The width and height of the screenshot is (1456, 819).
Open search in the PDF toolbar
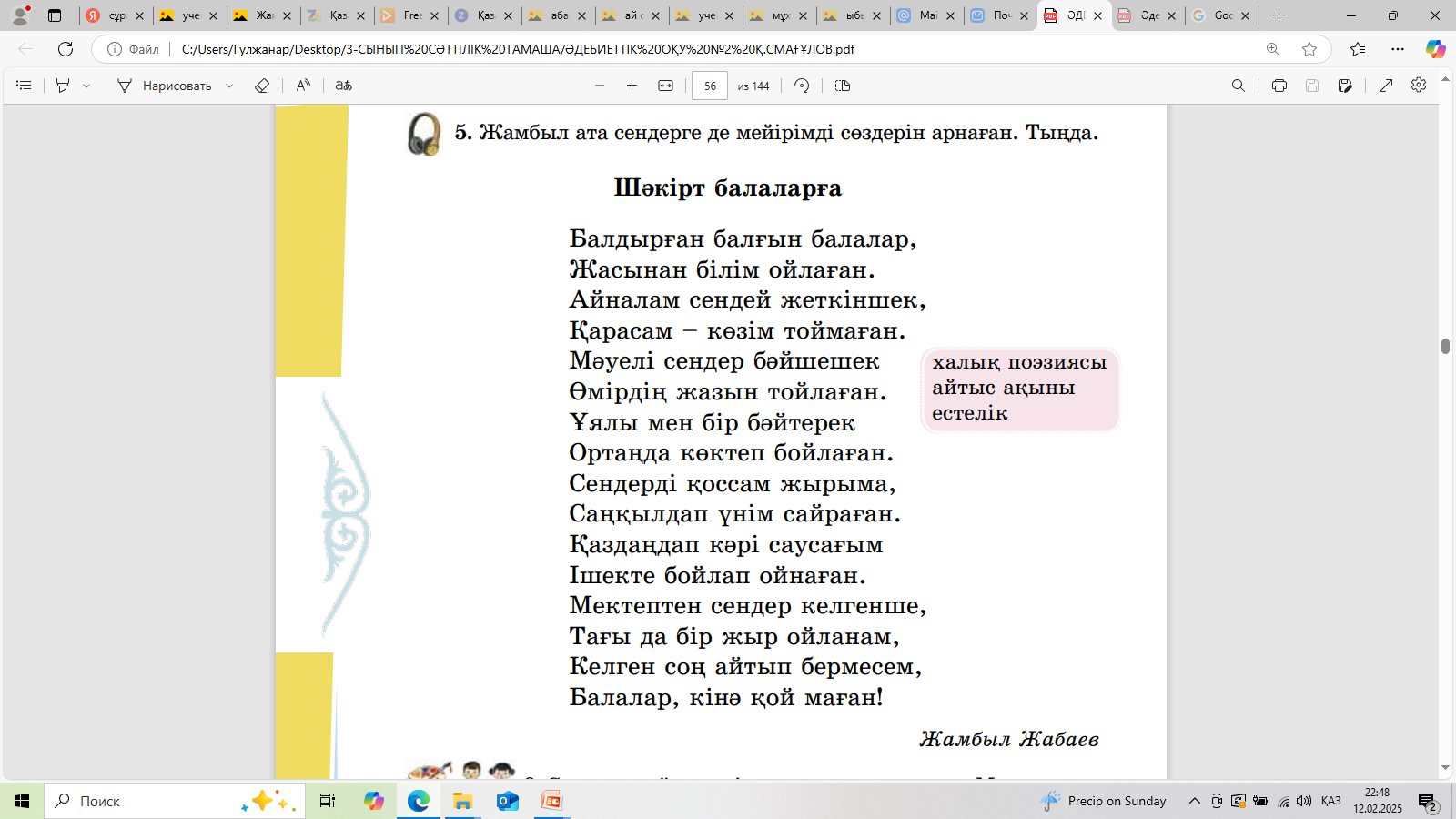click(1238, 86)
